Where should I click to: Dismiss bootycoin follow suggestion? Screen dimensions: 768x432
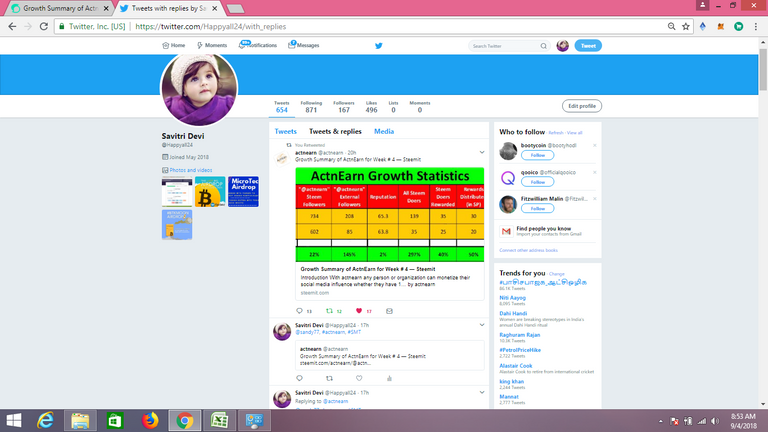(x=595, y=145)
